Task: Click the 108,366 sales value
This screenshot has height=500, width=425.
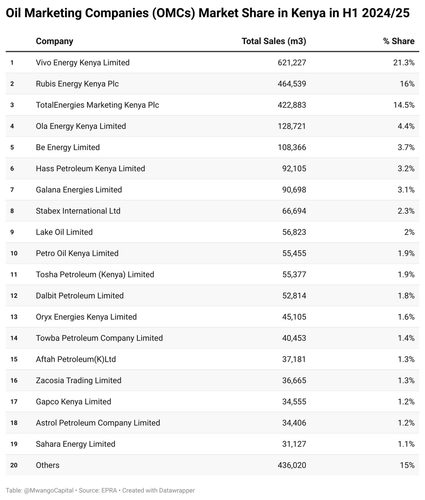Action: (292, 147)
